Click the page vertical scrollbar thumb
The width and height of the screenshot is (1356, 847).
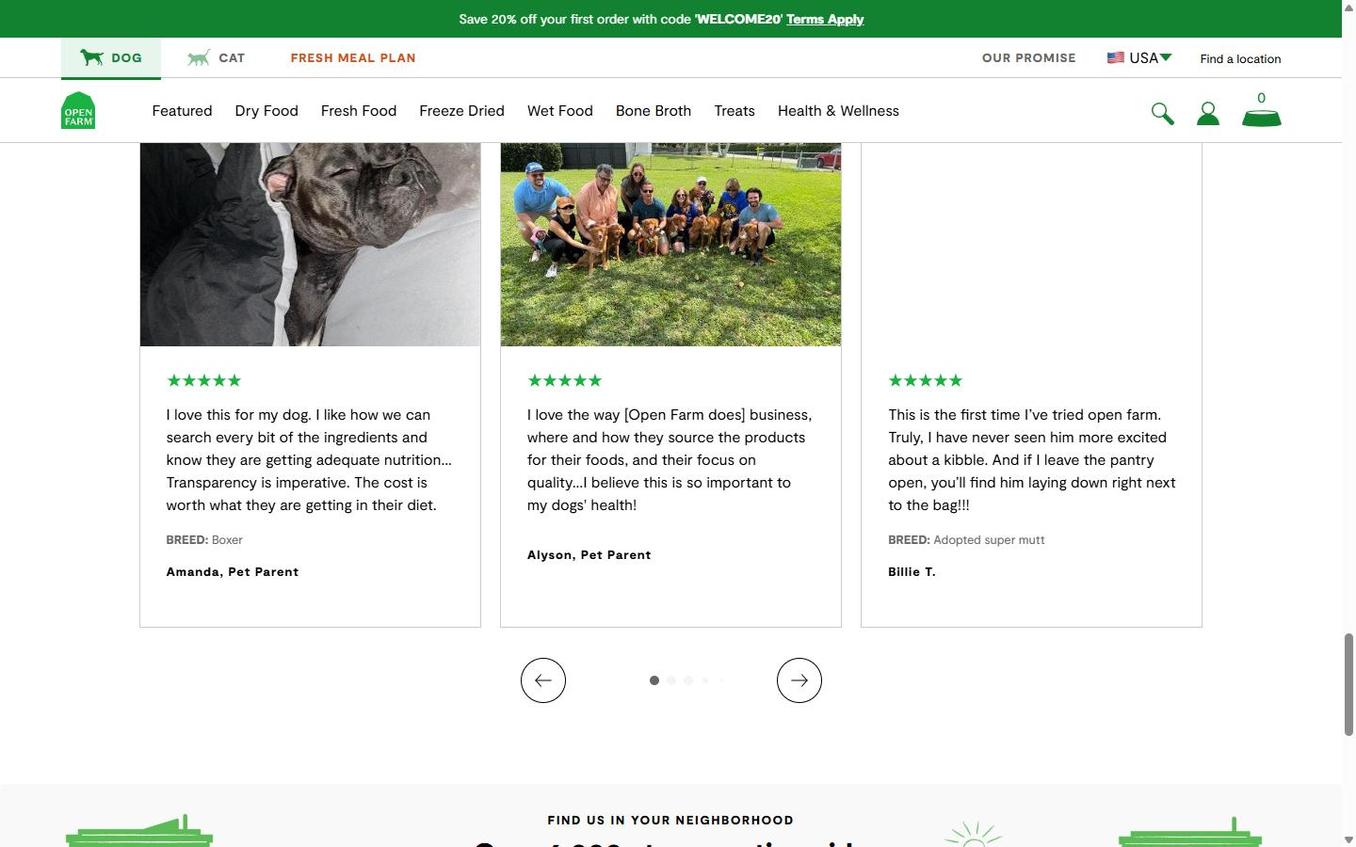pos(1348,684)
